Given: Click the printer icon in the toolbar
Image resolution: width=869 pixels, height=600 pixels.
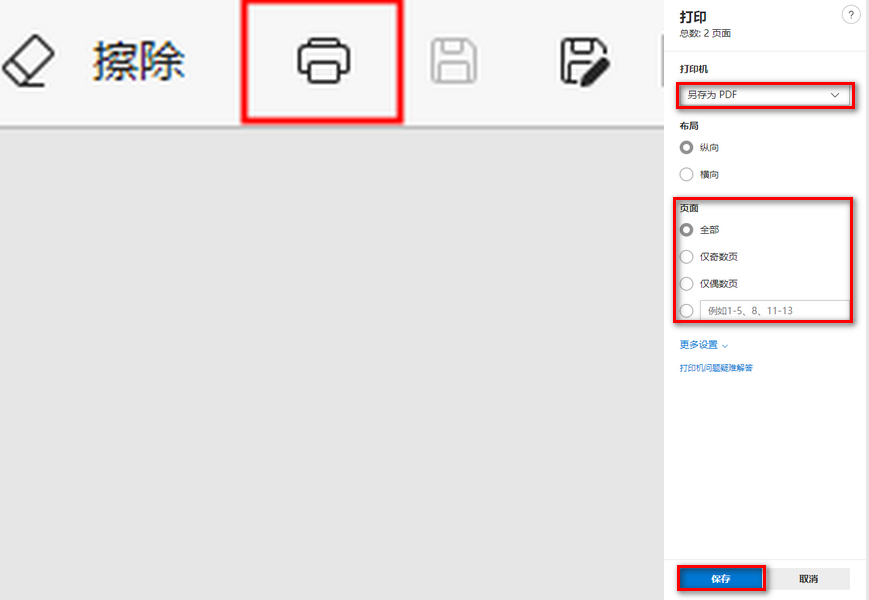Looking at the screenshot, I should (x=322, y=60).
